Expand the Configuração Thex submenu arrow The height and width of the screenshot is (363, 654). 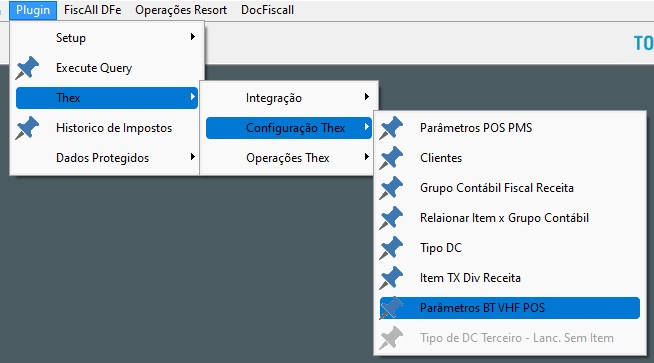coord(366,126)
